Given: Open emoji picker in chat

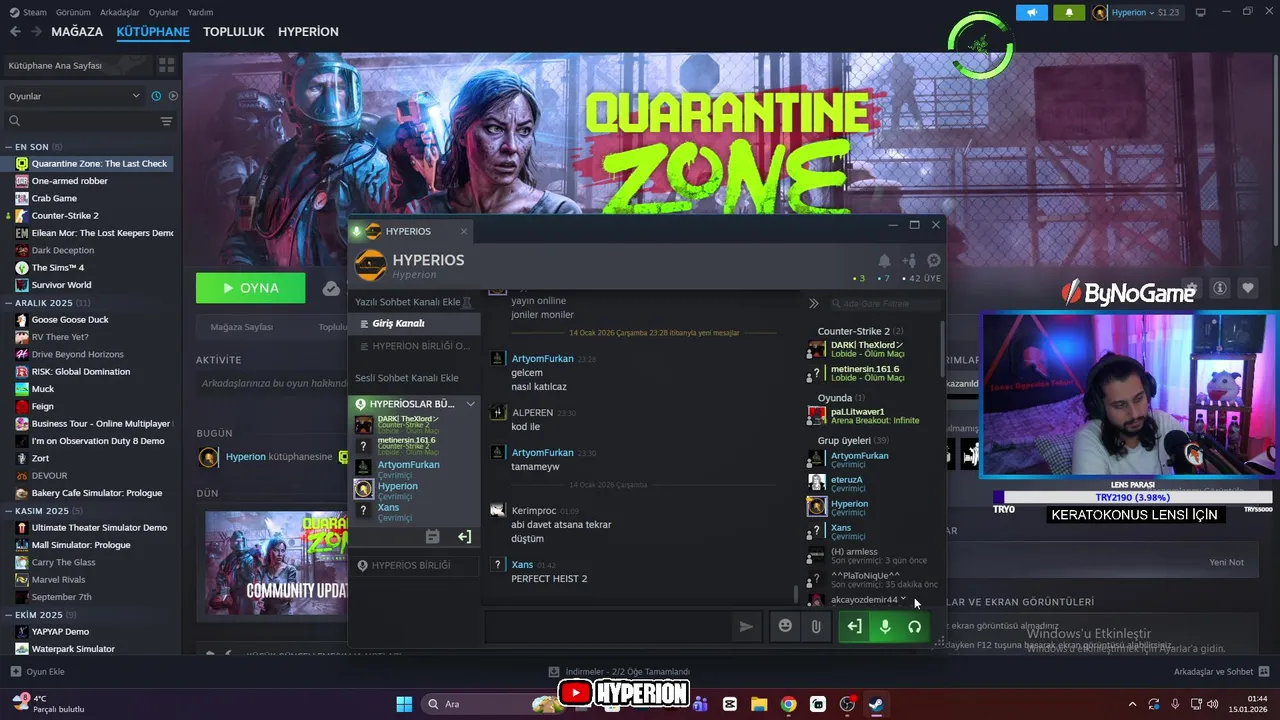Looking at the screenshot, I should click(785, 626).
